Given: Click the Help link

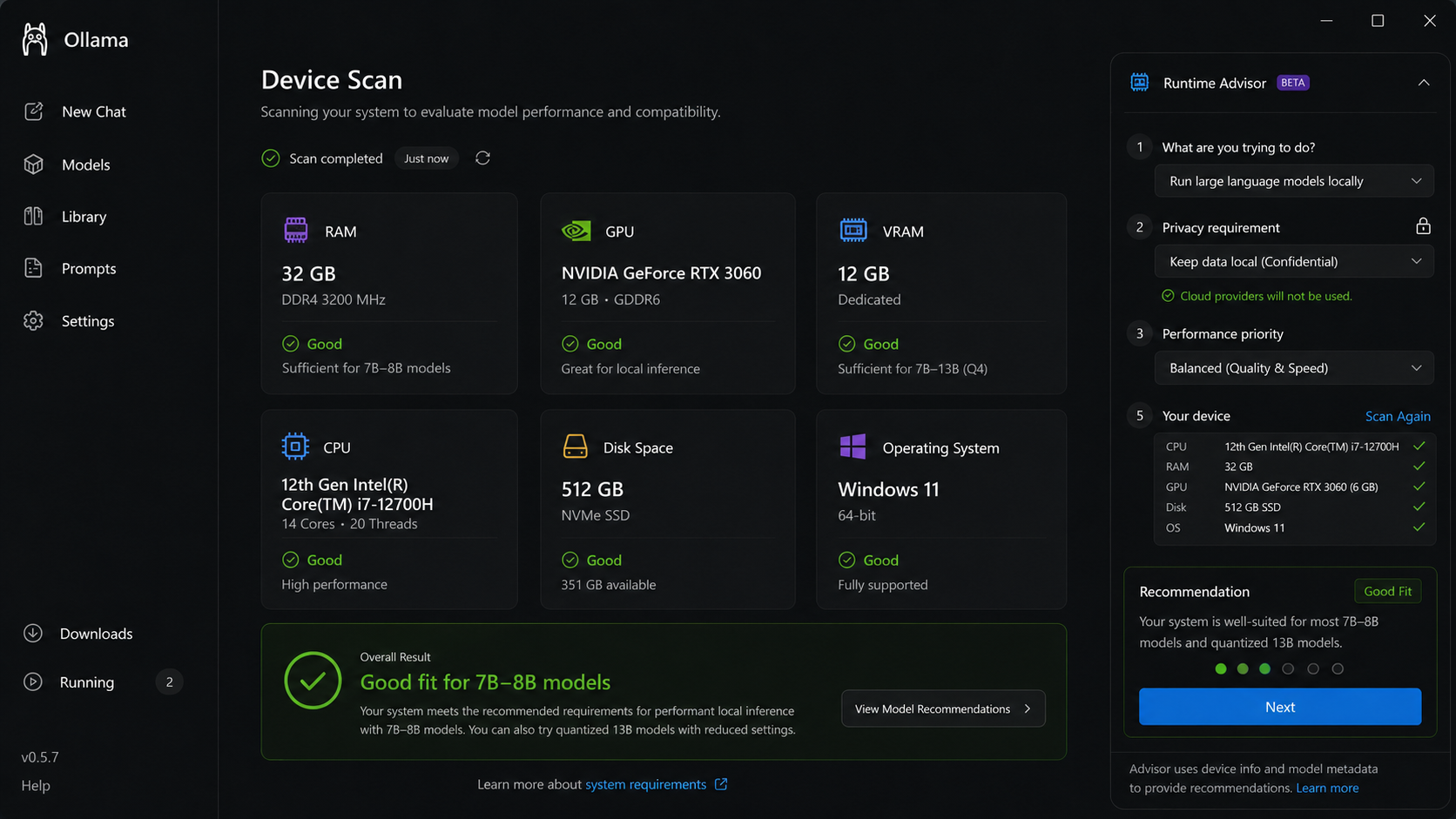Looking at the screenshot, I should coord(36,785).
